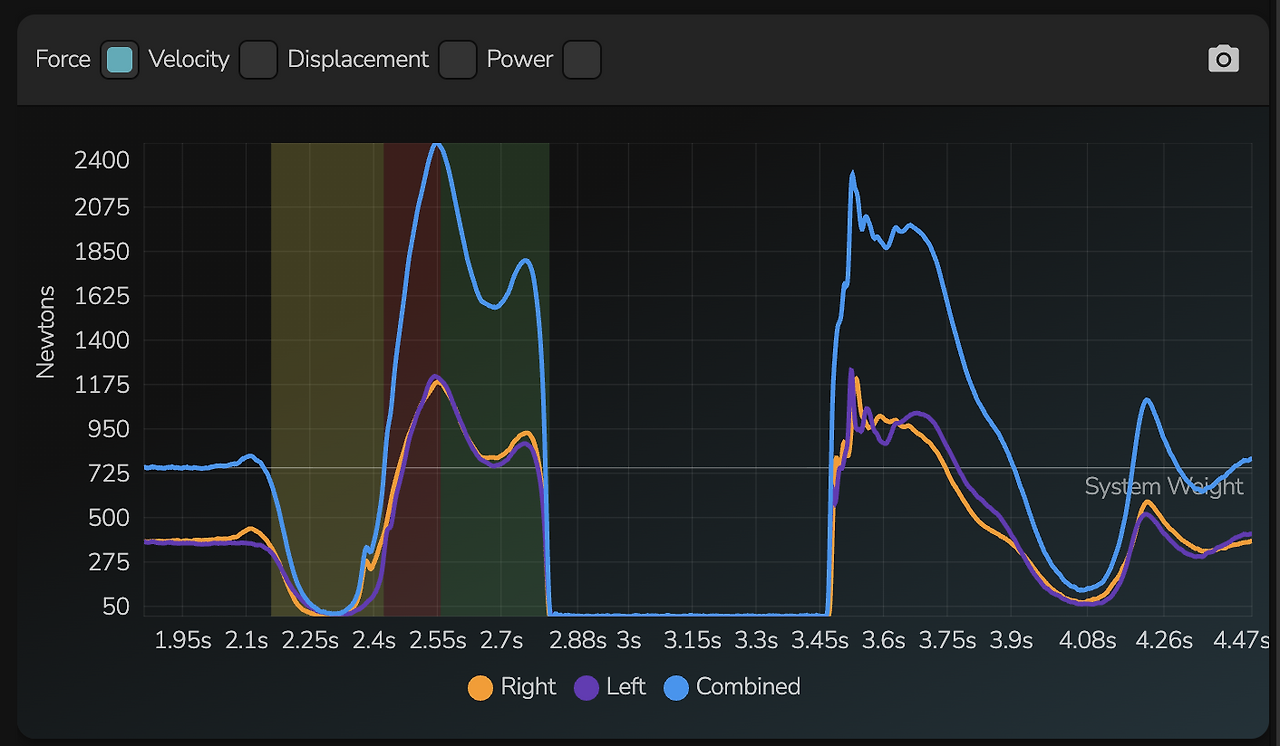Enable the Velocity checkbox
This screenshot has width=1280, height=746.
click(258, 60)
